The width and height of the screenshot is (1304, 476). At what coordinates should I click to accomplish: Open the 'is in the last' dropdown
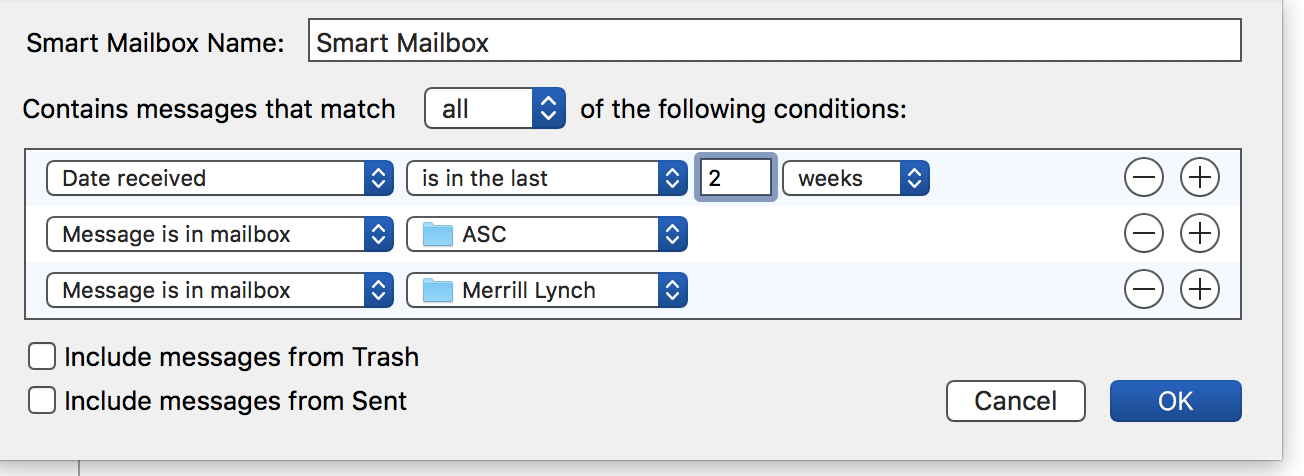pyautogui.click(x=546, y=179)
